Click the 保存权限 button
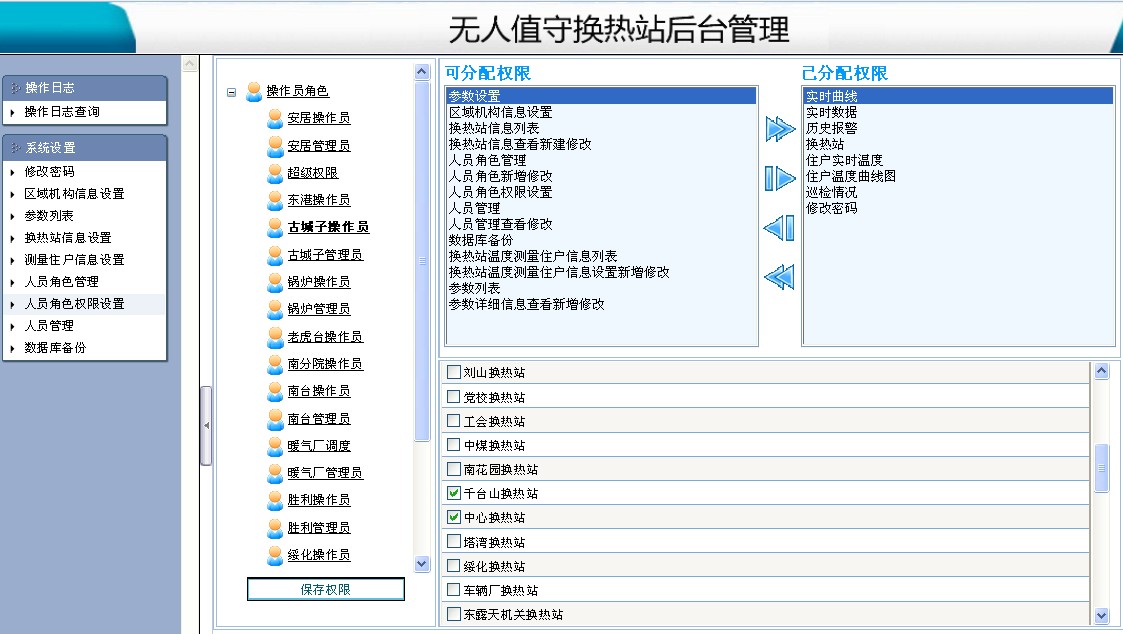This screenshot has height=634, width=1123. (x=326, y=590)
